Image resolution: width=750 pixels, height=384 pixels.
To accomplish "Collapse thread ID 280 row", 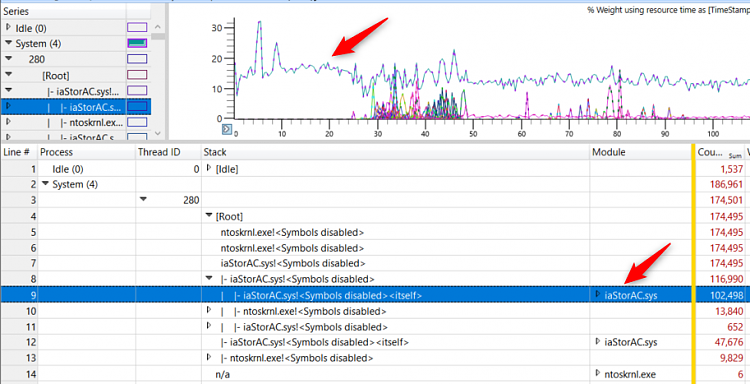I will click(144, 200).
